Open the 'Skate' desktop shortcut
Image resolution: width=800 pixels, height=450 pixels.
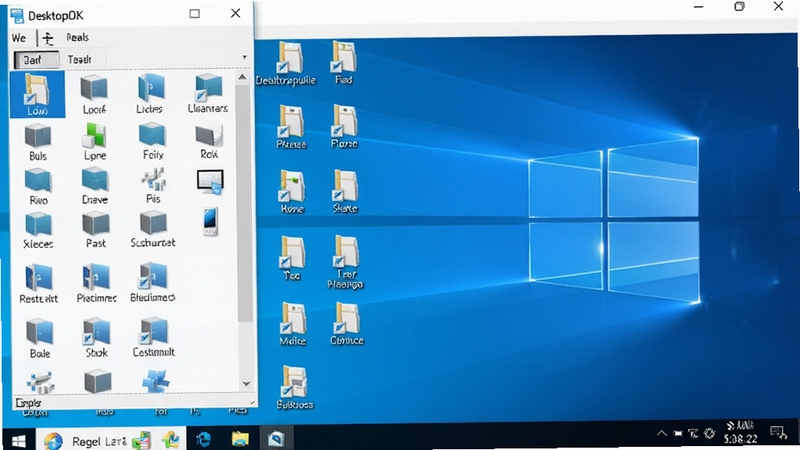[x=345, y=191]
